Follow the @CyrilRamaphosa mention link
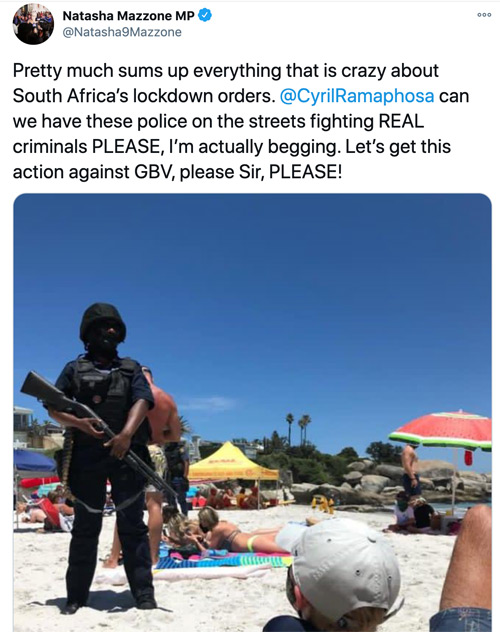The width and height of the screenshot is (500, 632). 357,96
